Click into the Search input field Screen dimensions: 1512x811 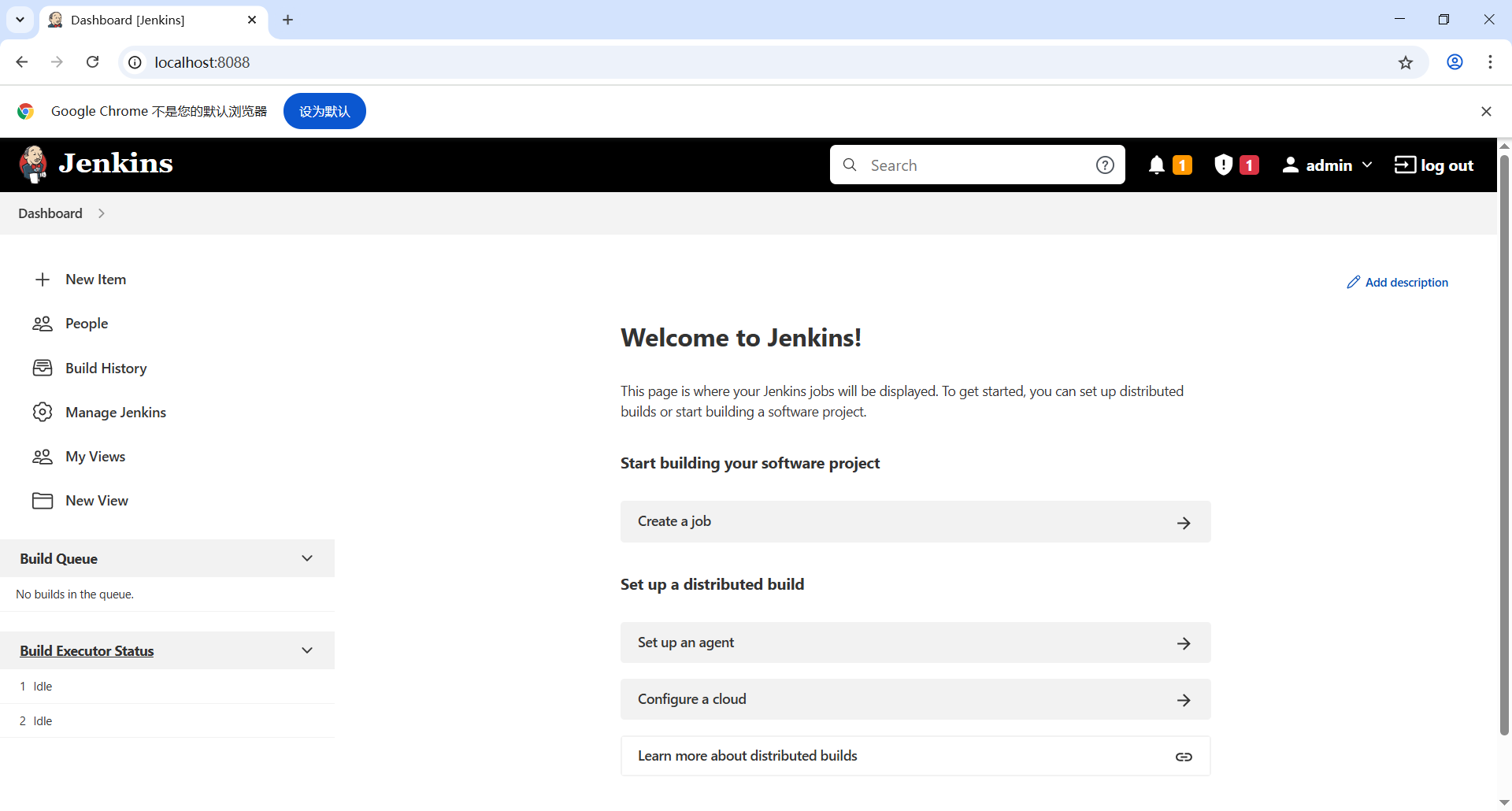976,165
